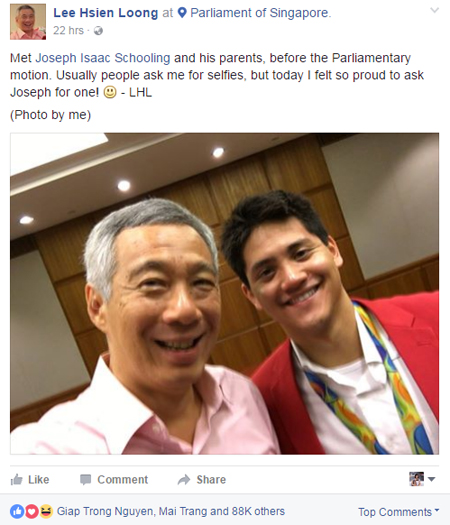Open the red Love heart reaction
Screen dimensions: 450x525
(32, 511)
